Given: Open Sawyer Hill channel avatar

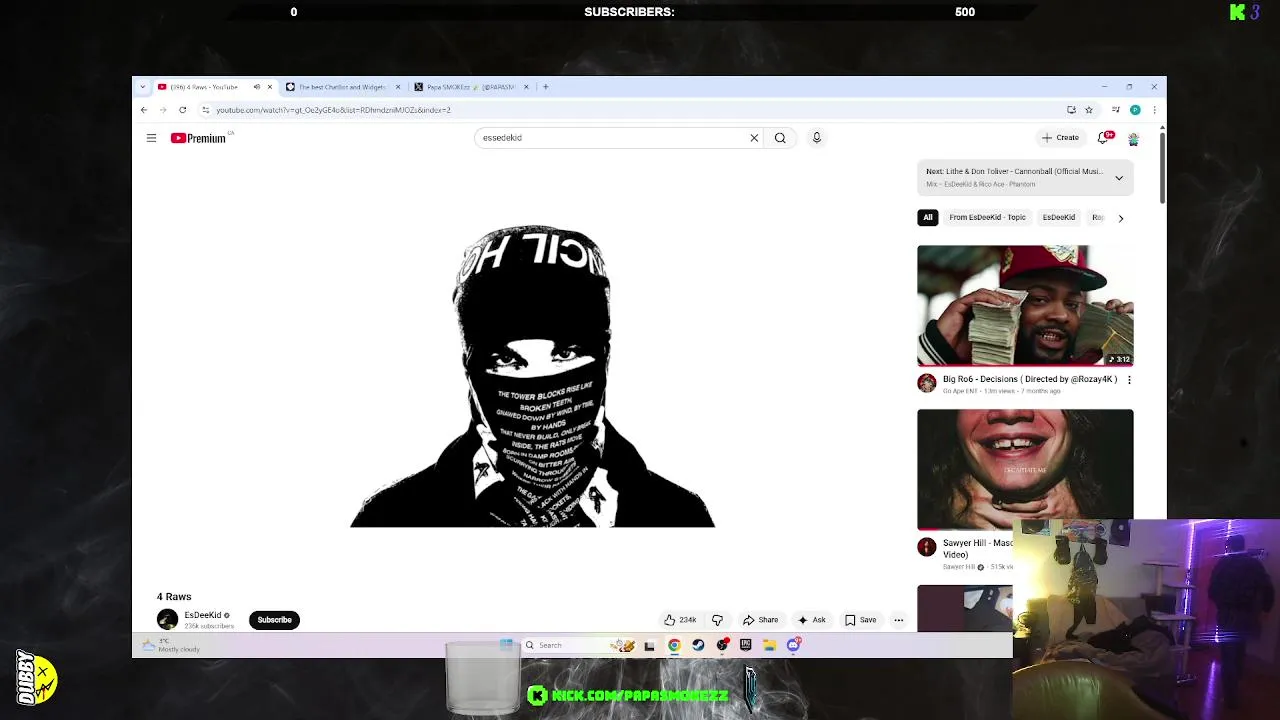Looking at the screenshot, I should (927, 547).
